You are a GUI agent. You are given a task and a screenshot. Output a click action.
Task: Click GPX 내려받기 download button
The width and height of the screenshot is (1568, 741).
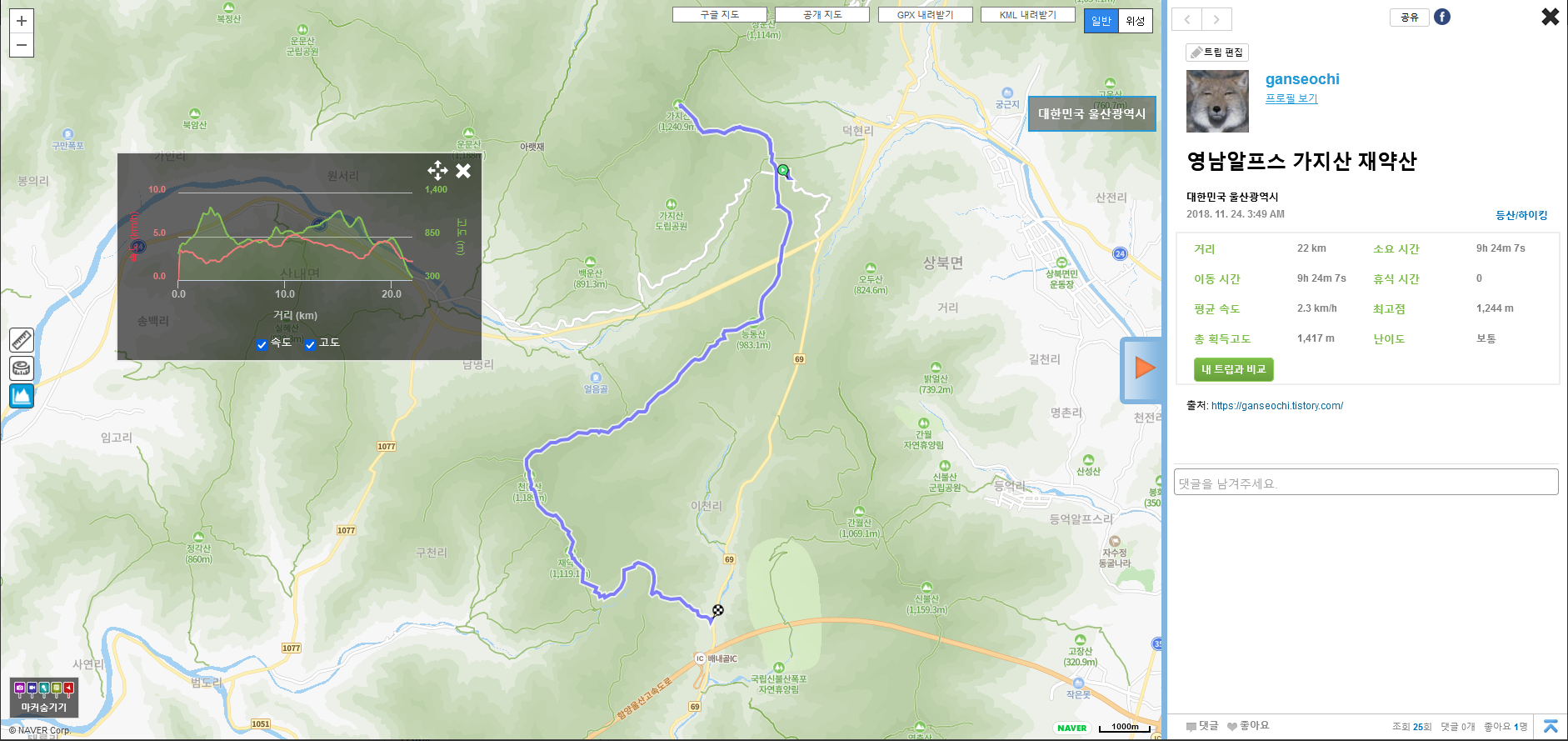coord(925,14)
